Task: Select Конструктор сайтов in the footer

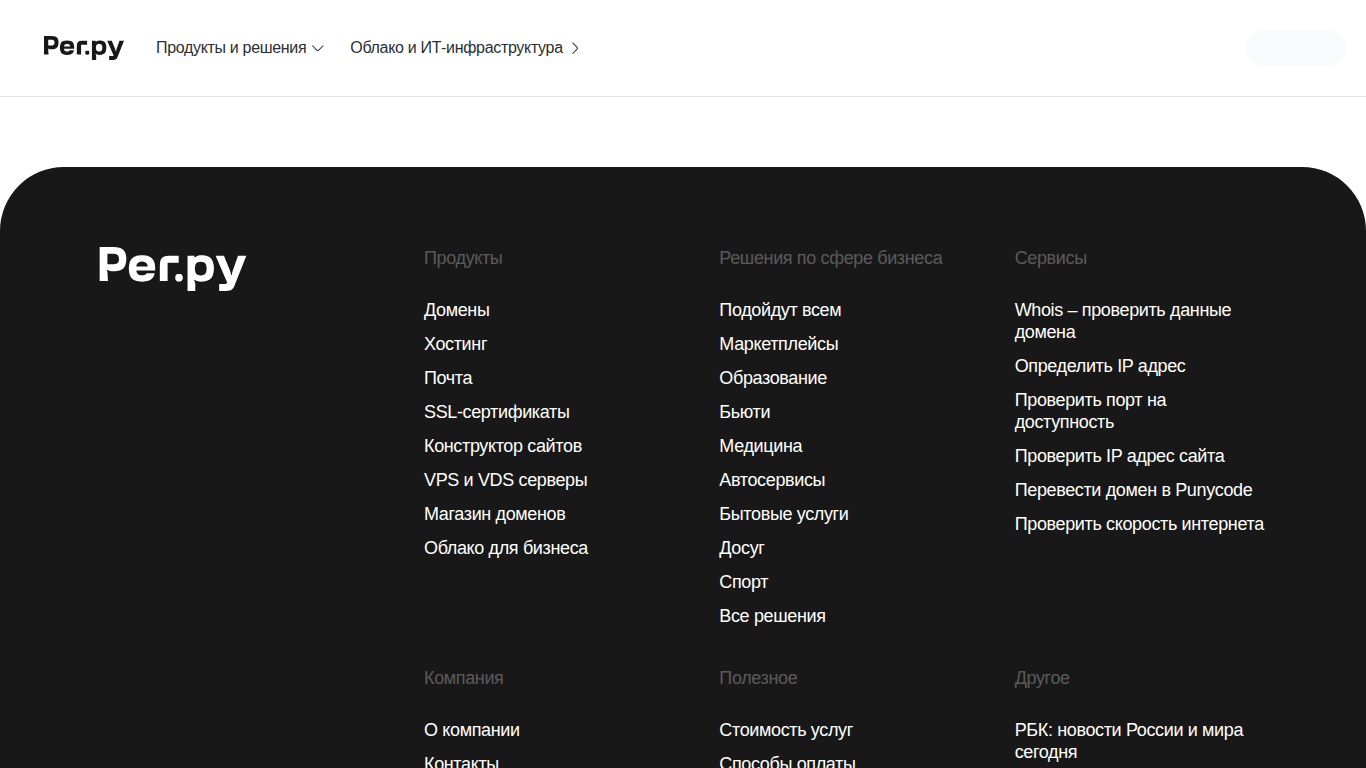Action: tap(503, 446)
